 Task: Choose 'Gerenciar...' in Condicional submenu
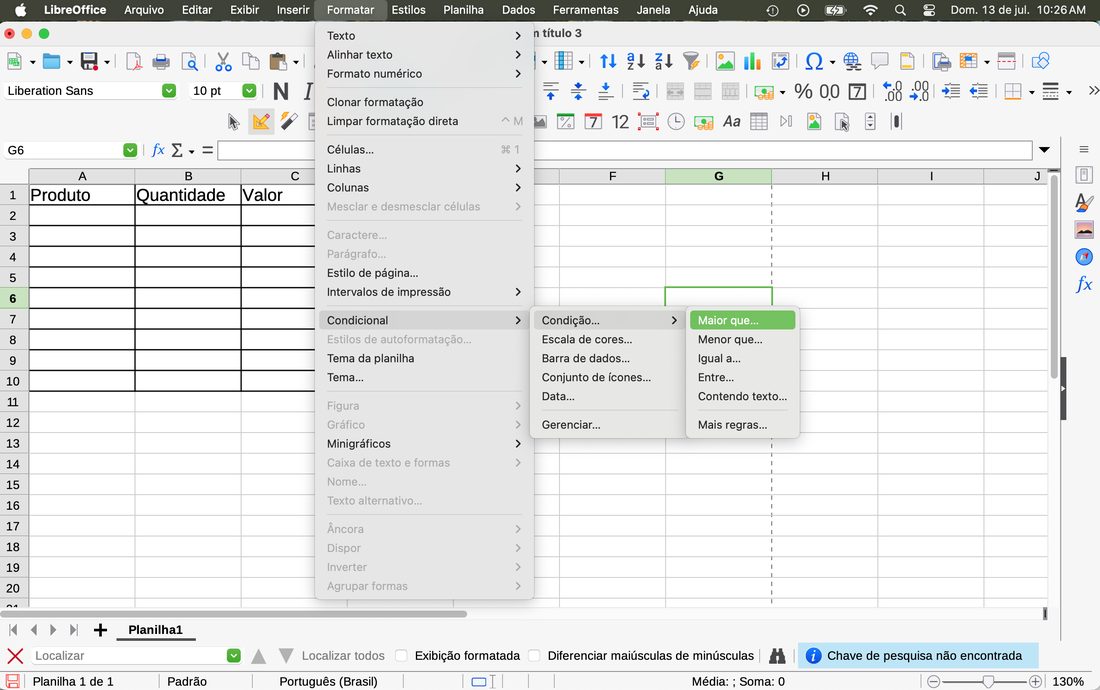click(x=608, y=425)
